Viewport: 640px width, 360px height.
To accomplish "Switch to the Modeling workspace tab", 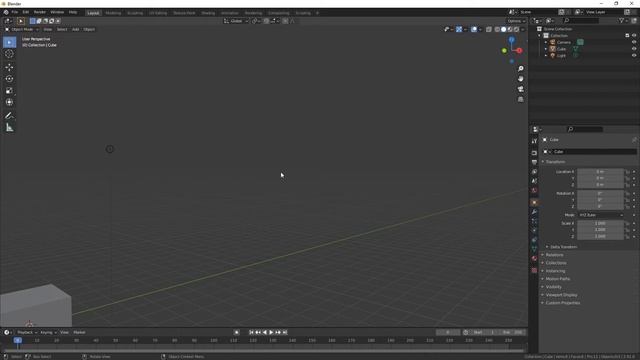I will pos(113,13).
